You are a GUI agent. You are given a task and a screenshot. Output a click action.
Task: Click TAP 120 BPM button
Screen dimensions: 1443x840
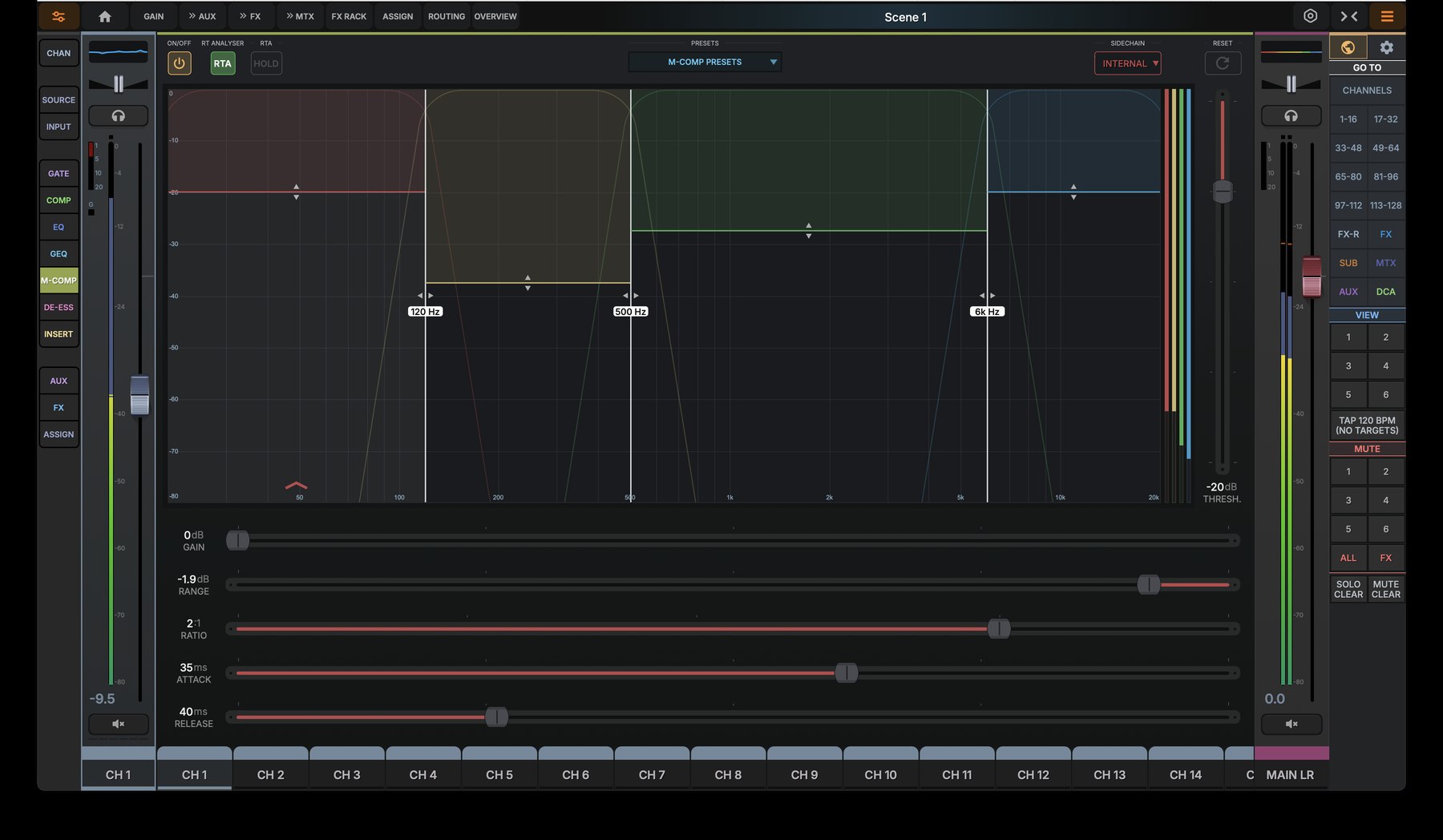click(x=1367, y=426)
